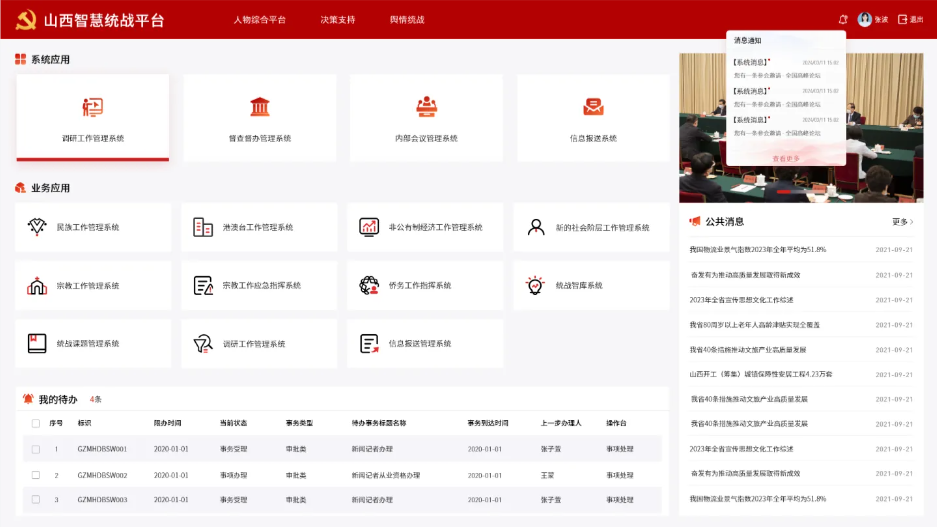Check the select-all checkbox in table header

pos(36,423)
